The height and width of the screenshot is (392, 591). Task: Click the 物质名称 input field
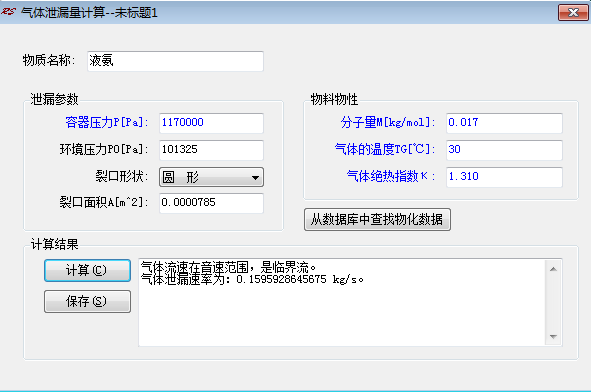pos(175,61)
